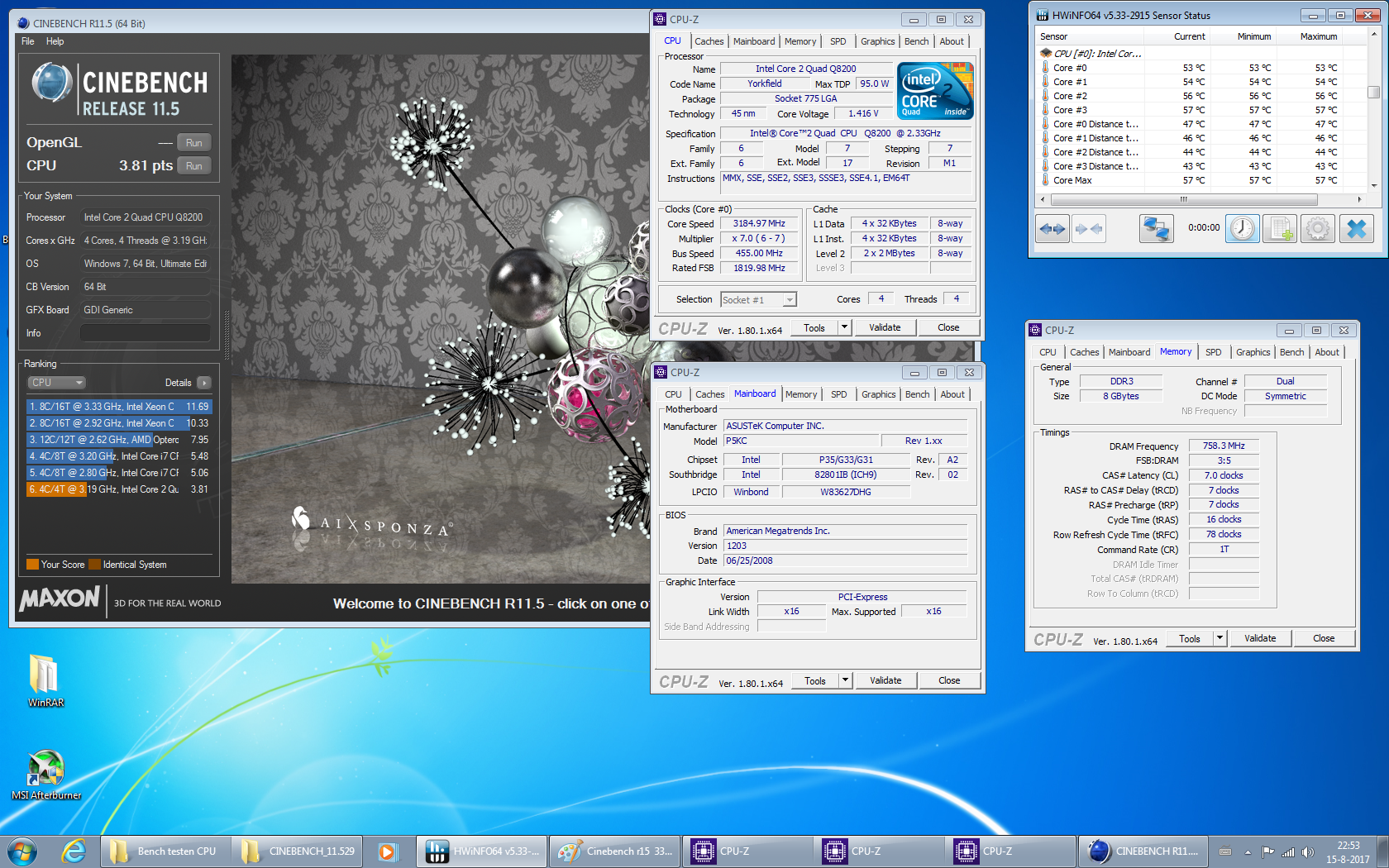The height and width of the screenshot is (868, 1389).
Task: Click the MAXON logo in Cinebench footer
Action: (x=60, y=599)
